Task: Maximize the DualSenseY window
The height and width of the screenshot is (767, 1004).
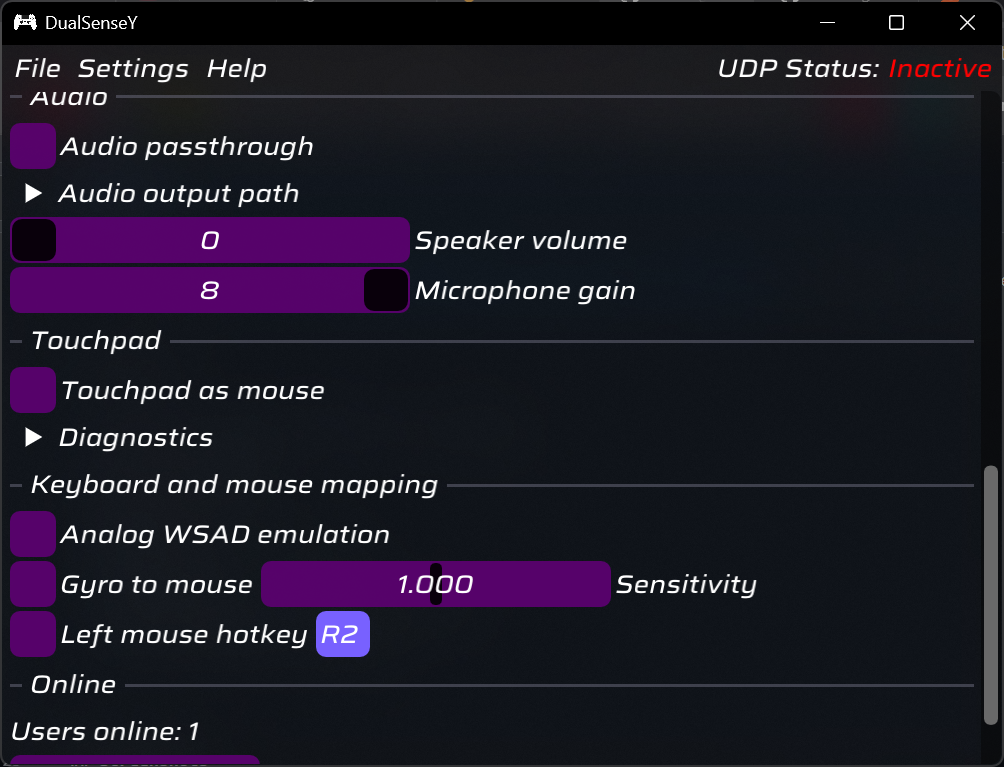Action: tap(897, 22)
